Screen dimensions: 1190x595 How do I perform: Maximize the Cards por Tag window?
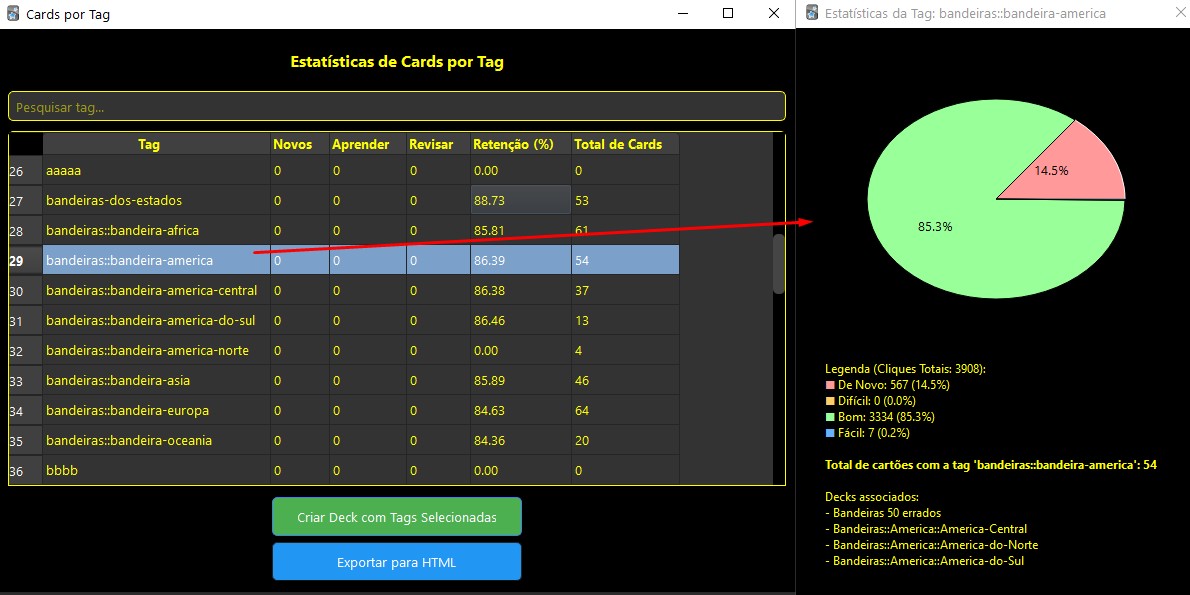pyautogui.click(x=728, y=14)
